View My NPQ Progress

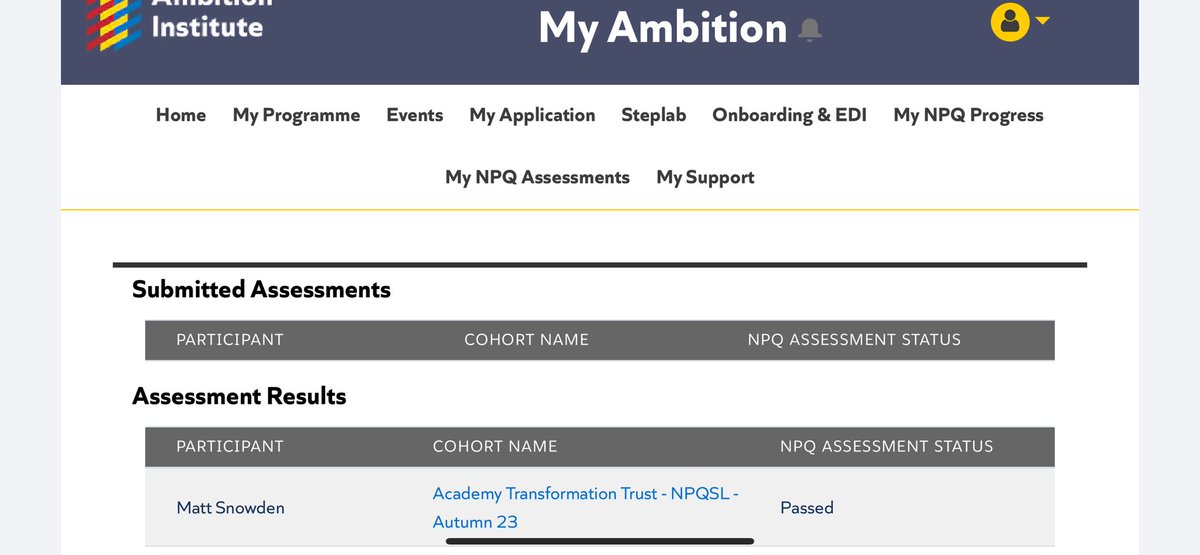tap(968, 115)
